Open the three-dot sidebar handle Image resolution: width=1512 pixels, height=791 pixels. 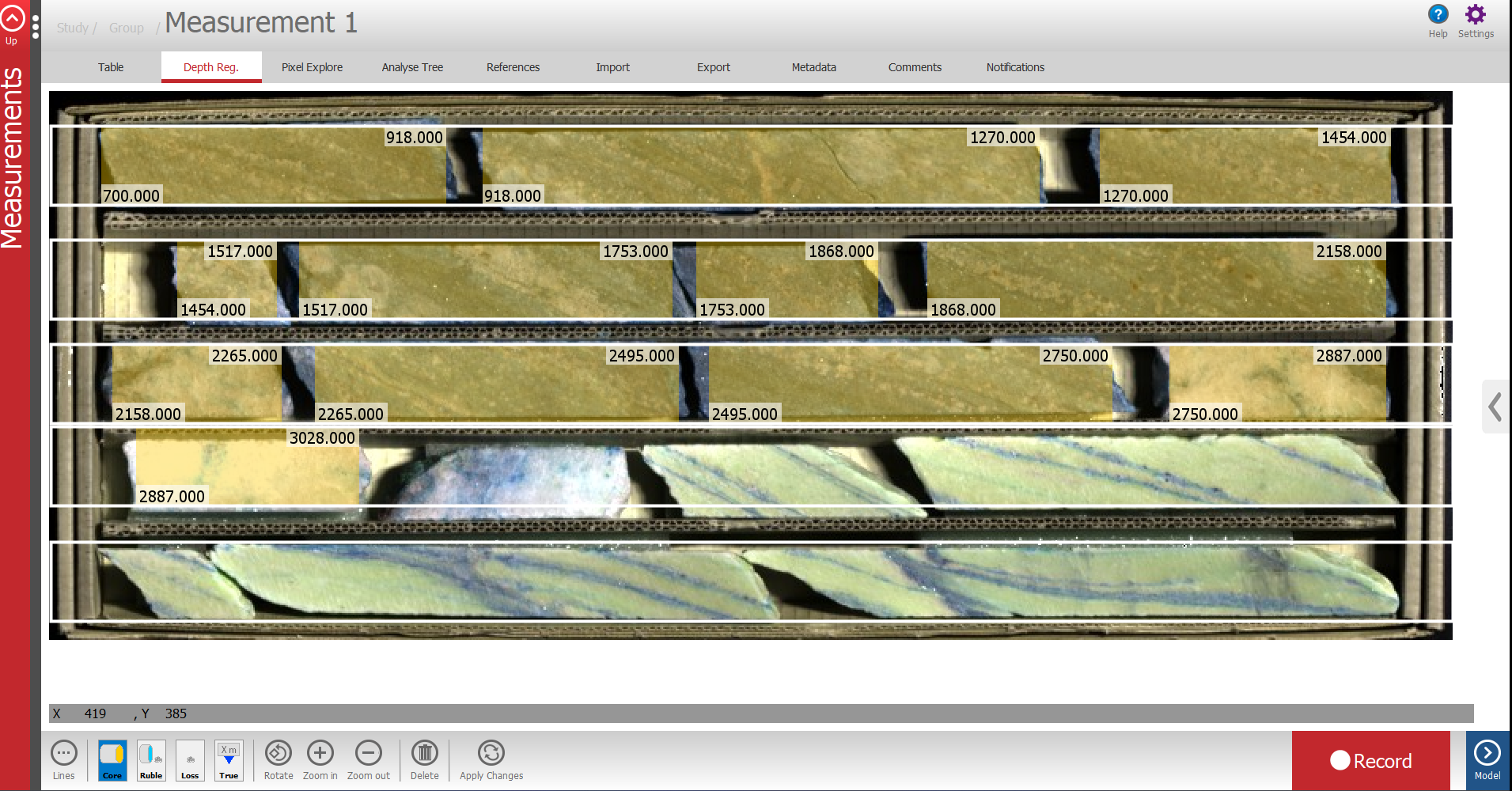tap(34, 27)
